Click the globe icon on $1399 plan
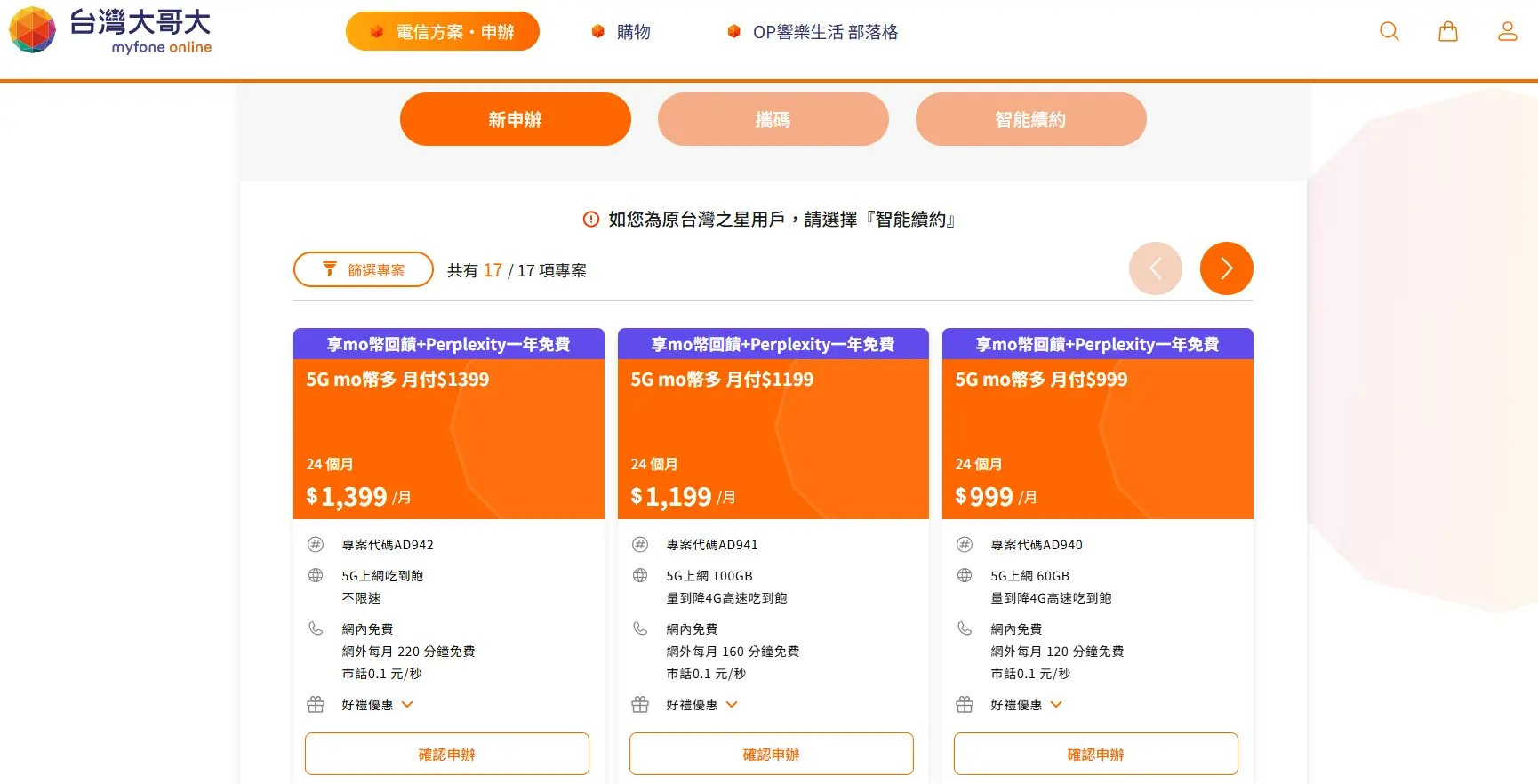Screen dimensions: 1538x784 pyautogui.click(x=316, y=575)
